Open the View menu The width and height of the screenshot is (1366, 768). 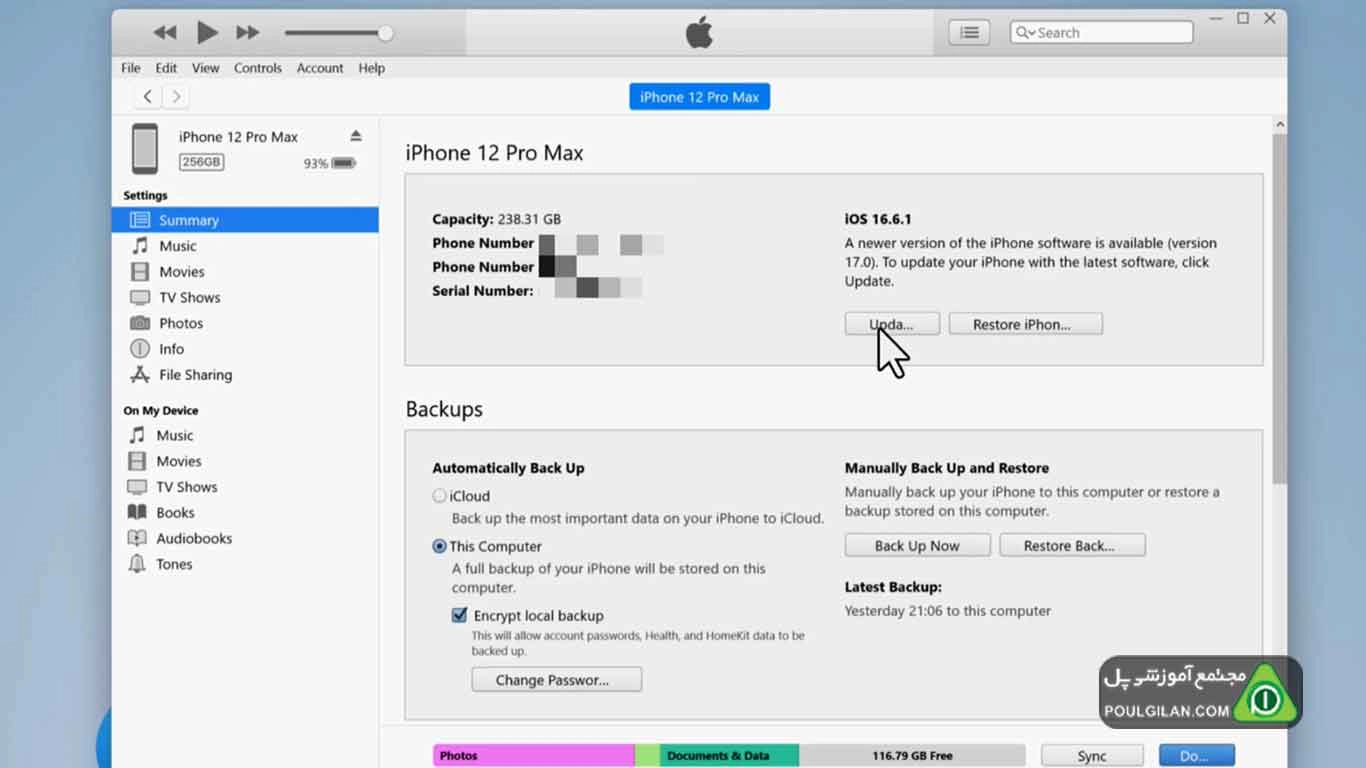[205, 68]
